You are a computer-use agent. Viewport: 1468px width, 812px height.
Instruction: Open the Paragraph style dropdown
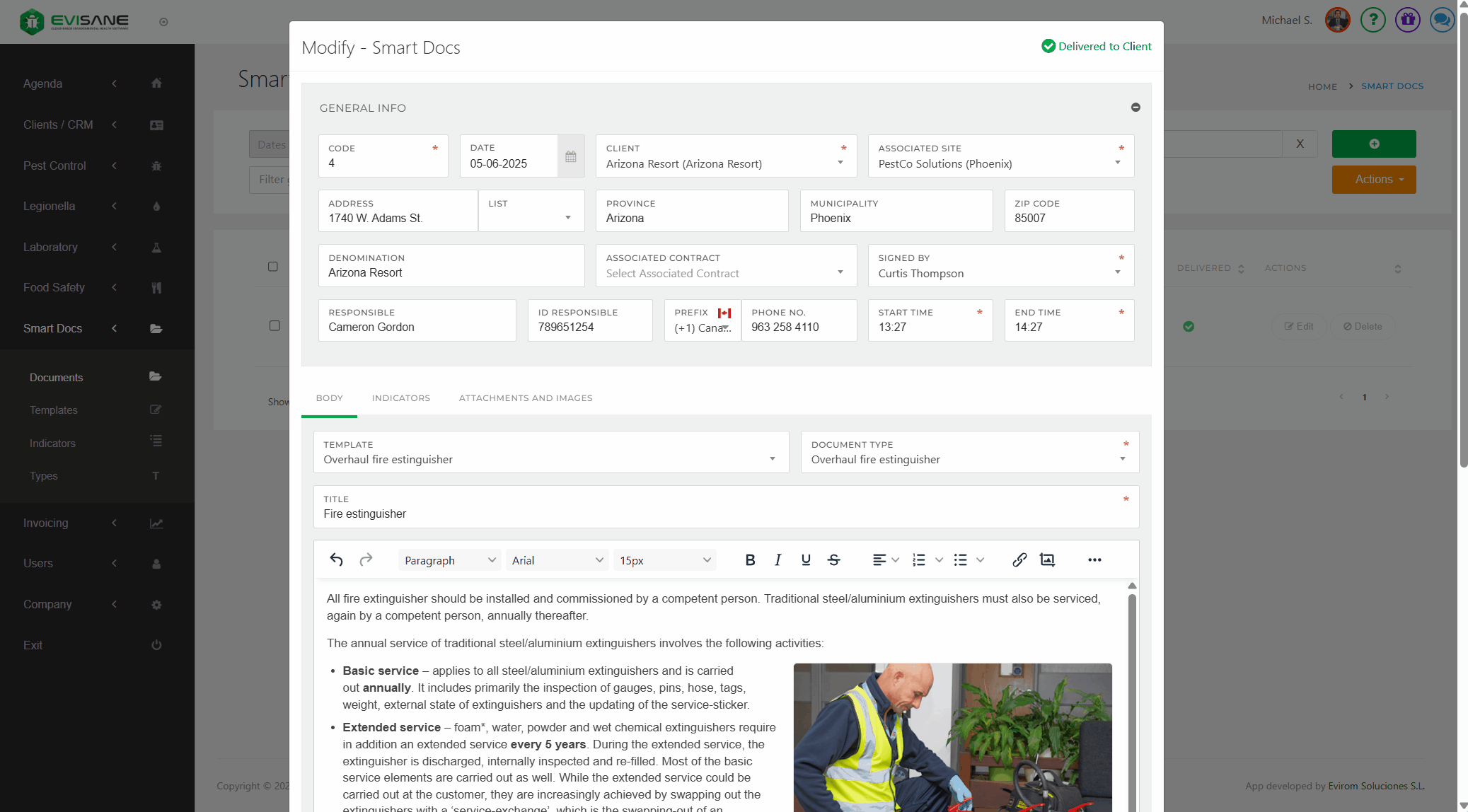click(x=450, y=560)
